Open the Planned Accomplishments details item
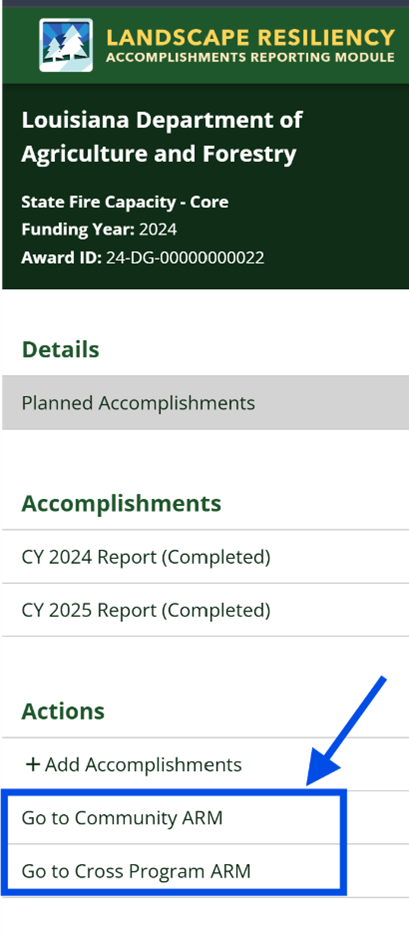Screen dimensions: 409x934 pos(205,403)
